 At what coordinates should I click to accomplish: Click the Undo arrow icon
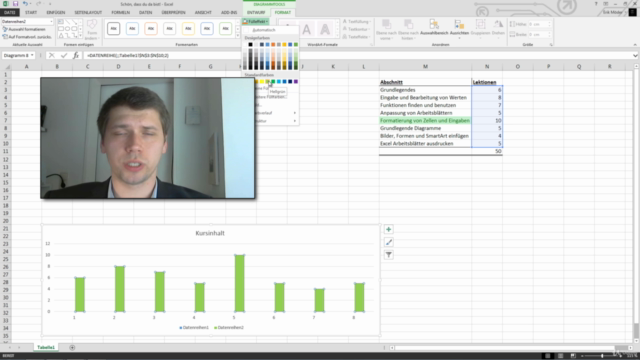(x=25, y=4)
